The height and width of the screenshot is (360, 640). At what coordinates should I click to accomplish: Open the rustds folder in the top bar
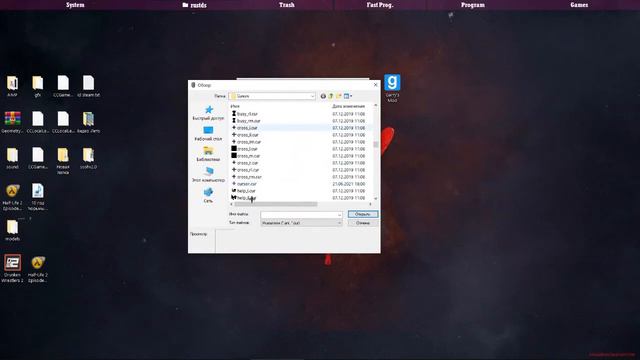click(x=194, y=5)
